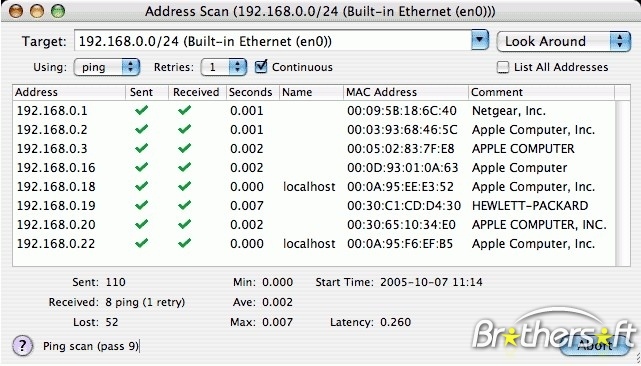
Task: Select address 192.168.0.1
Action: coord(52,111)
